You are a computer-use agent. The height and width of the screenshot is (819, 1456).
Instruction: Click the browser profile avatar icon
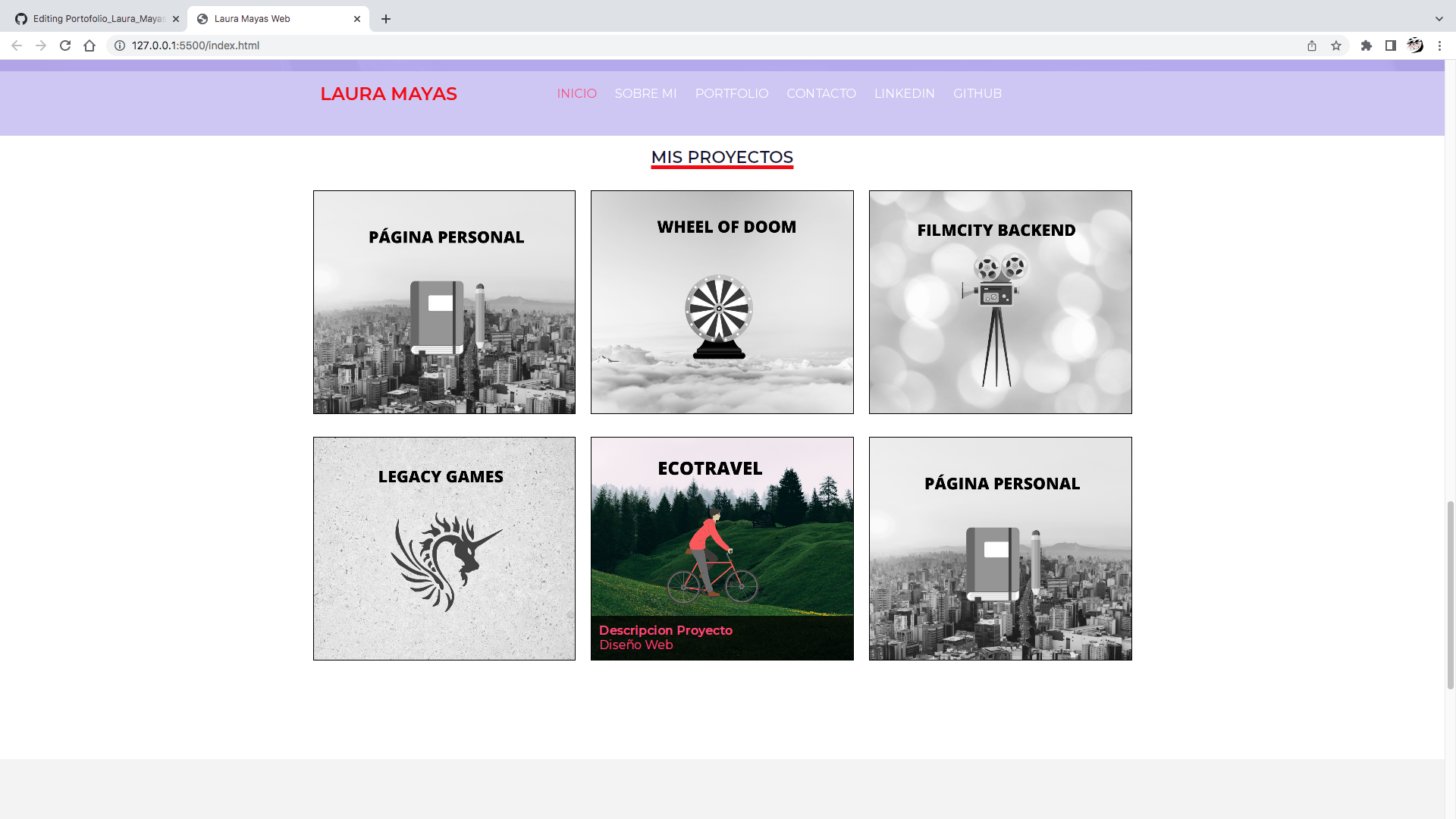(1416, 45)
